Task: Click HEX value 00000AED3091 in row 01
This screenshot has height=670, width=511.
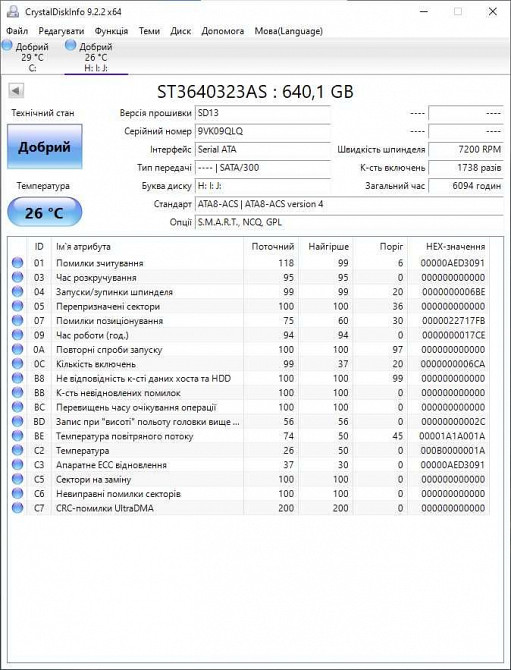Action: coord(452,263)
